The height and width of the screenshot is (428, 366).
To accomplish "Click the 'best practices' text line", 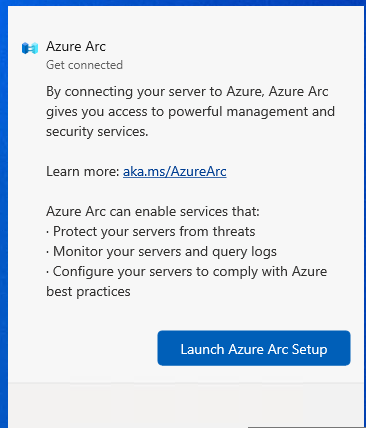I will pyautogui.click(x=88, y=292).
